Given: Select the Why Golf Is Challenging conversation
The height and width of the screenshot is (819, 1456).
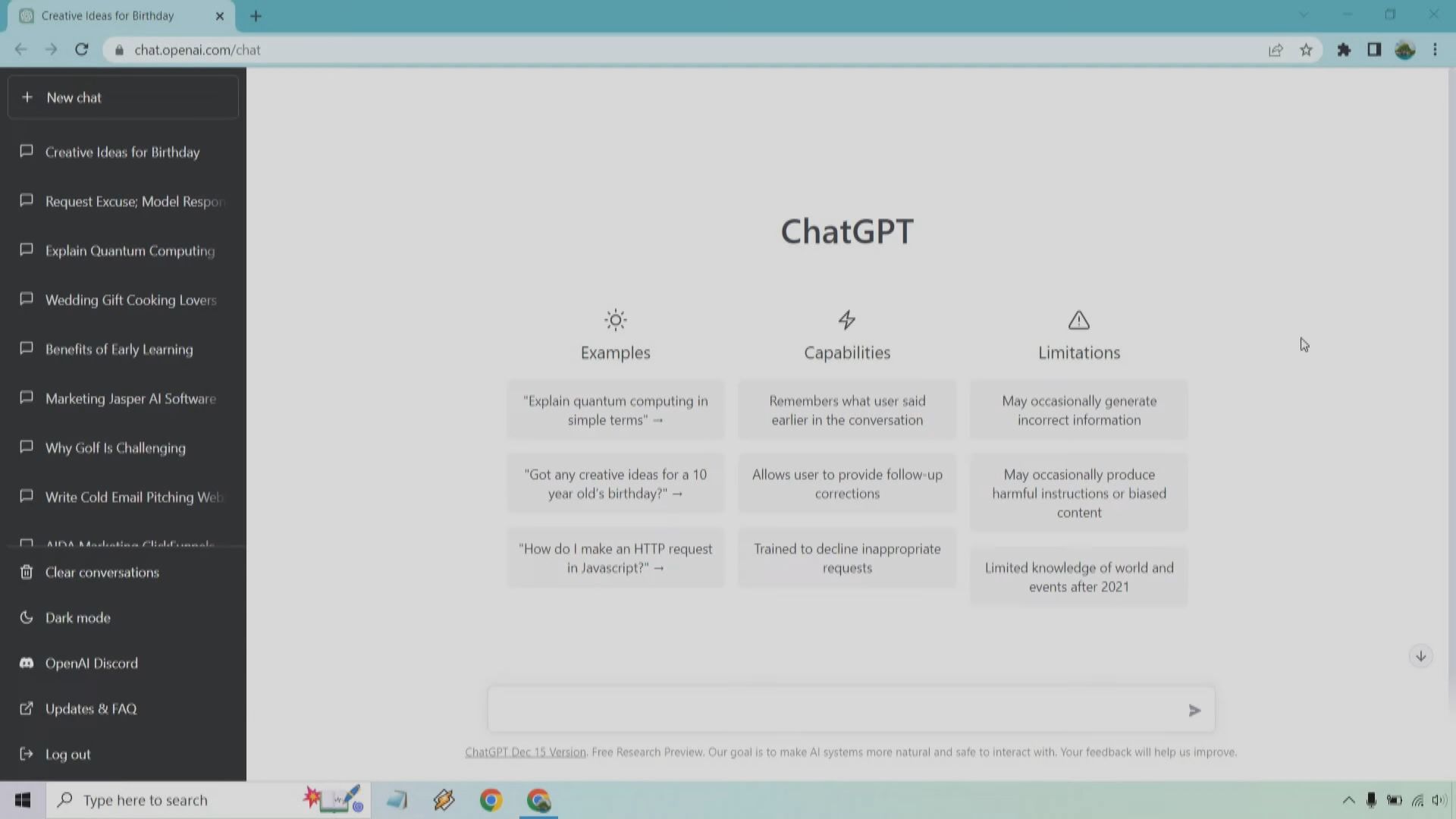Looking at the screenshot, I should coord(115,448).
